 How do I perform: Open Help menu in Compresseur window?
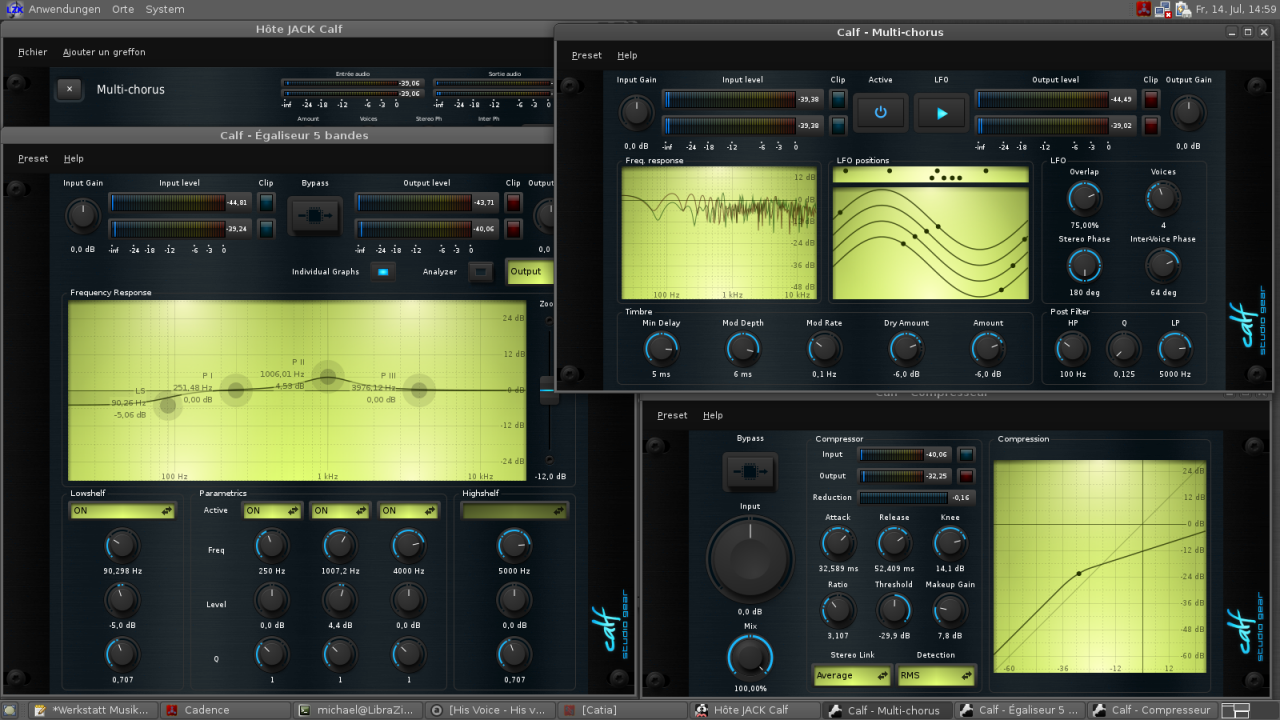712,415
